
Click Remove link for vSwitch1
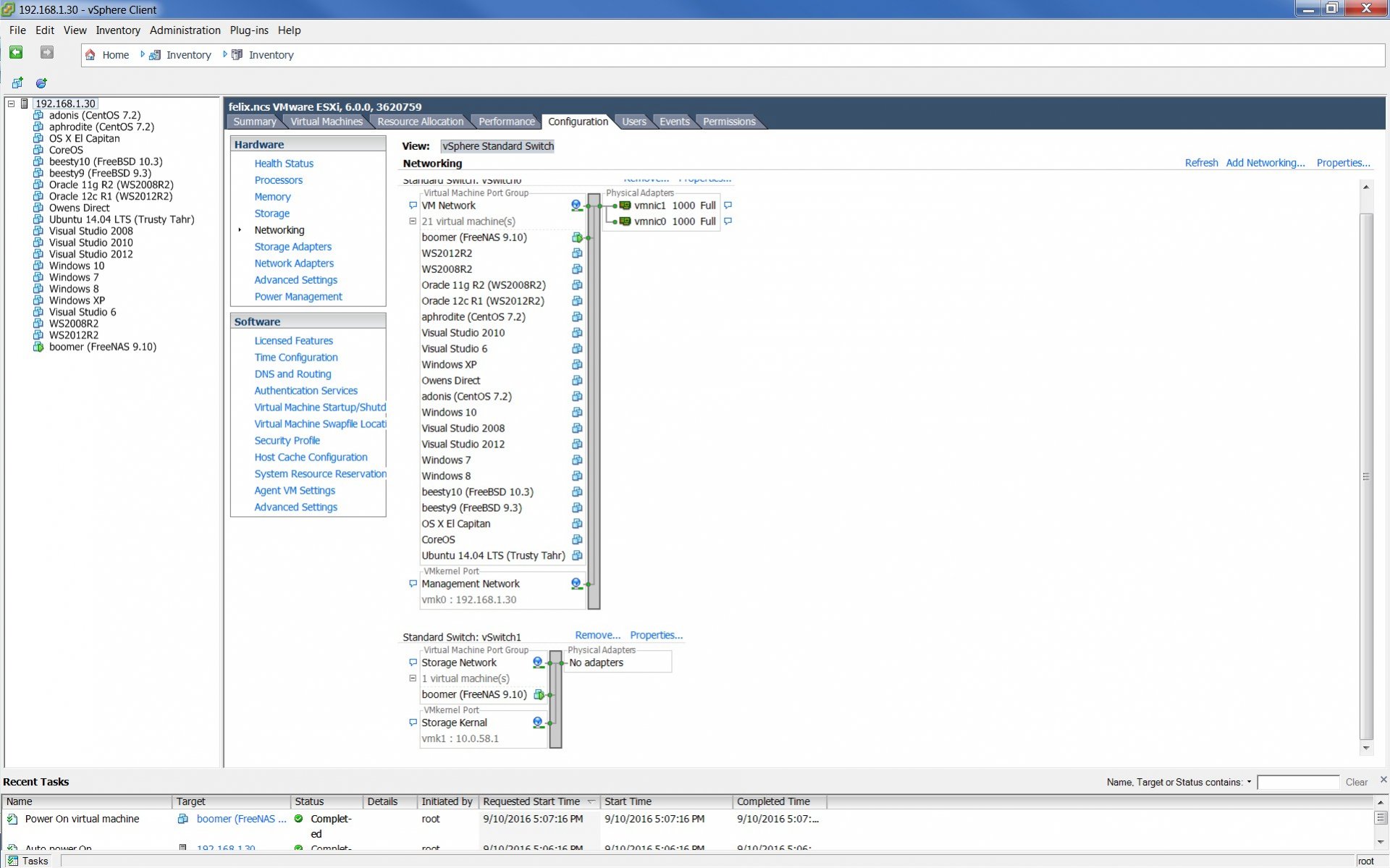[597, 636]
